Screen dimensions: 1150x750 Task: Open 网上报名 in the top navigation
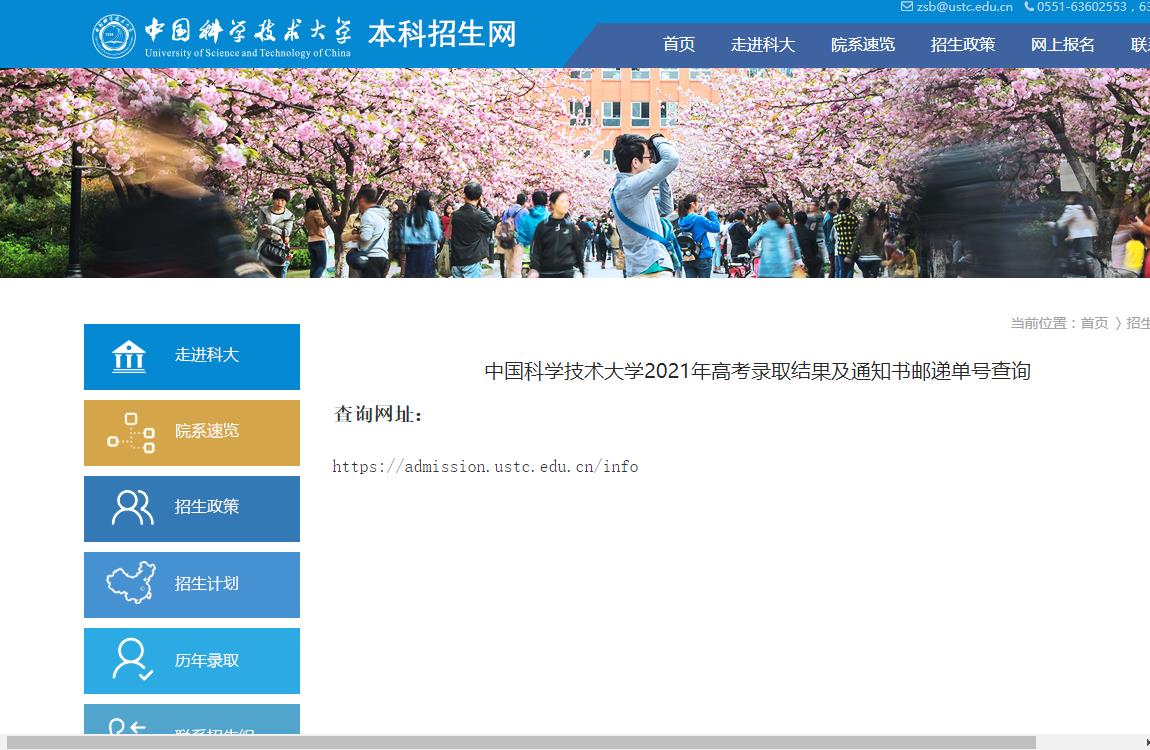tap(1062, 45)
